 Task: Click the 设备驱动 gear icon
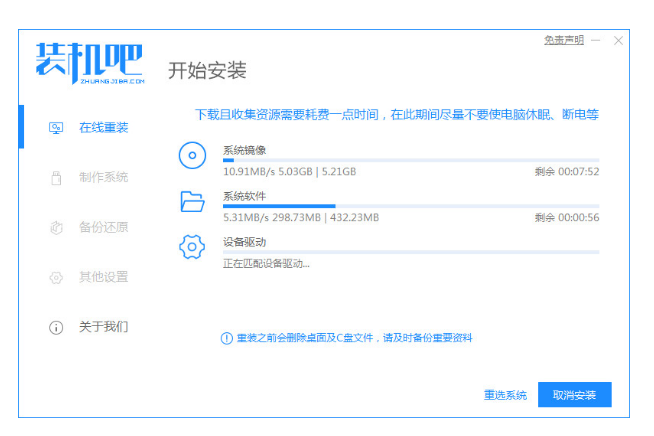pyautogui.click(x=192, y=247)
